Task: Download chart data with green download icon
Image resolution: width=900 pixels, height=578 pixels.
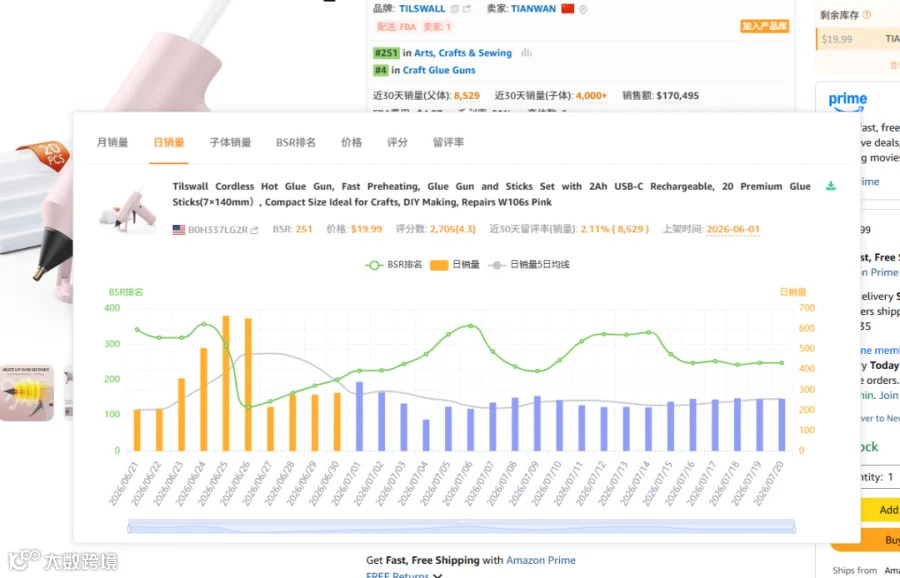Action: click(831, 186)
